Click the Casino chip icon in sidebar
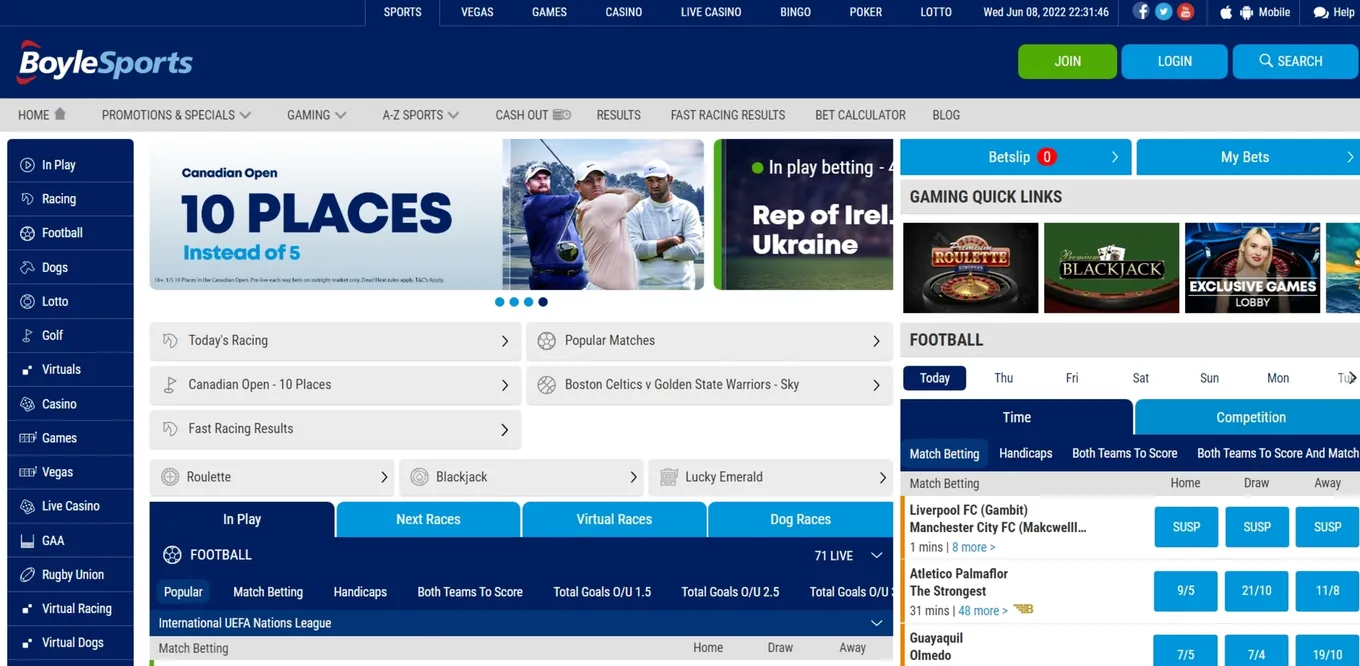Screen dimensions: 1360x666 [27, 404]
